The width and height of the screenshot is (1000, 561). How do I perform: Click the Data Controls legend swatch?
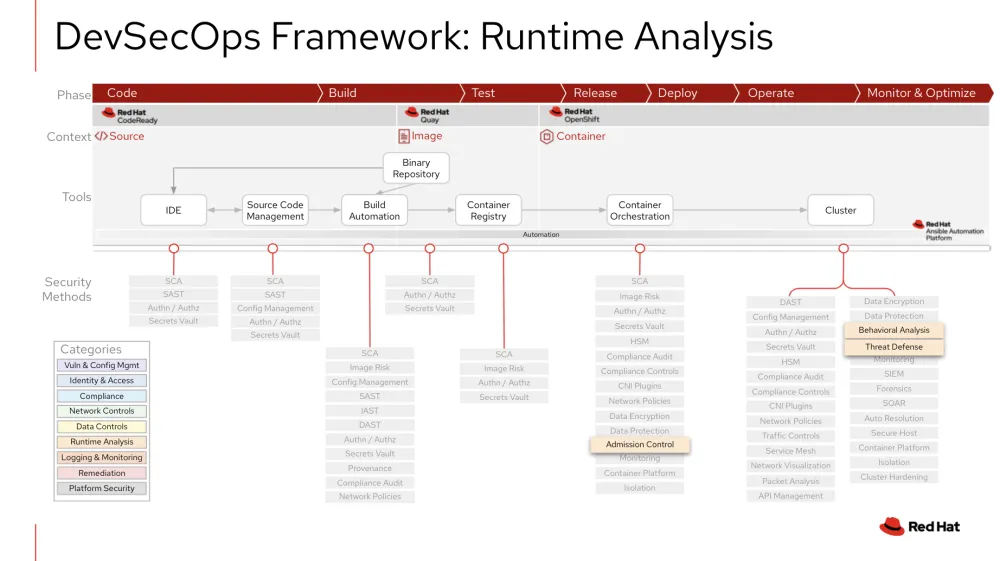[102, 426]
